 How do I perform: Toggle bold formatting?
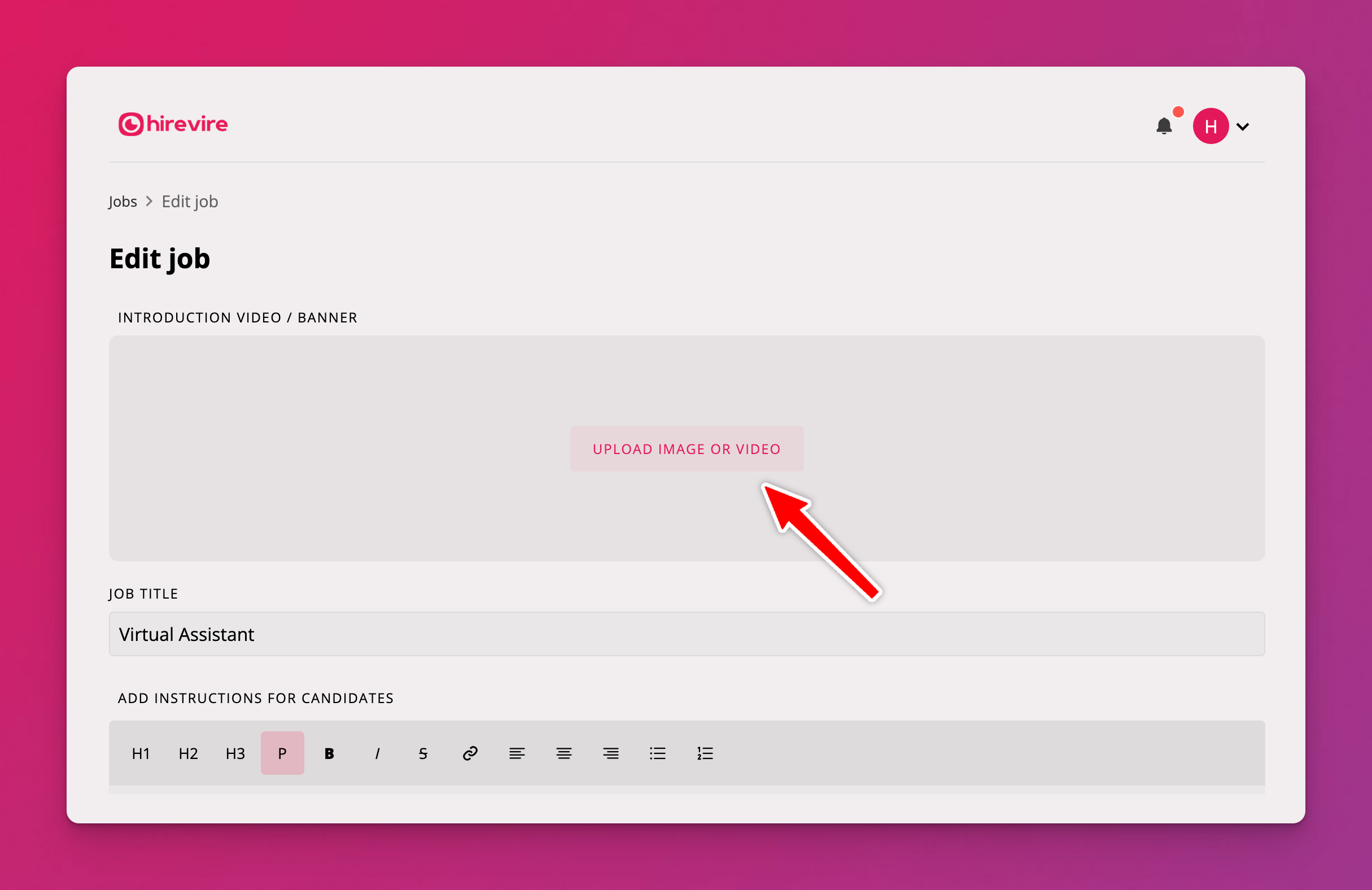tap(329, 753)
